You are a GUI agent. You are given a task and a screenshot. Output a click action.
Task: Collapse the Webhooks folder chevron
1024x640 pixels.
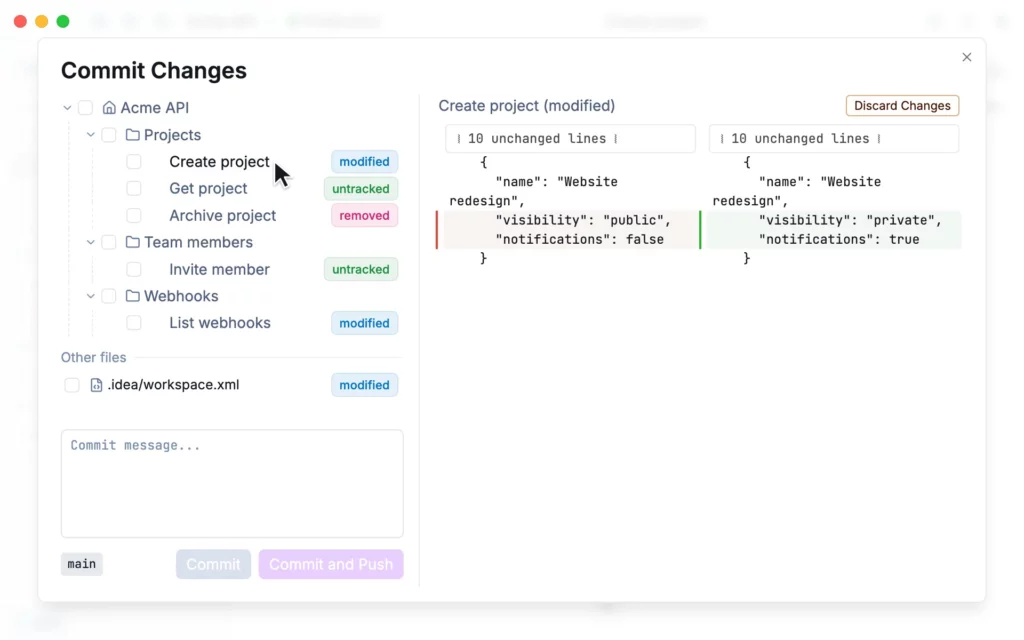(91, 296)
